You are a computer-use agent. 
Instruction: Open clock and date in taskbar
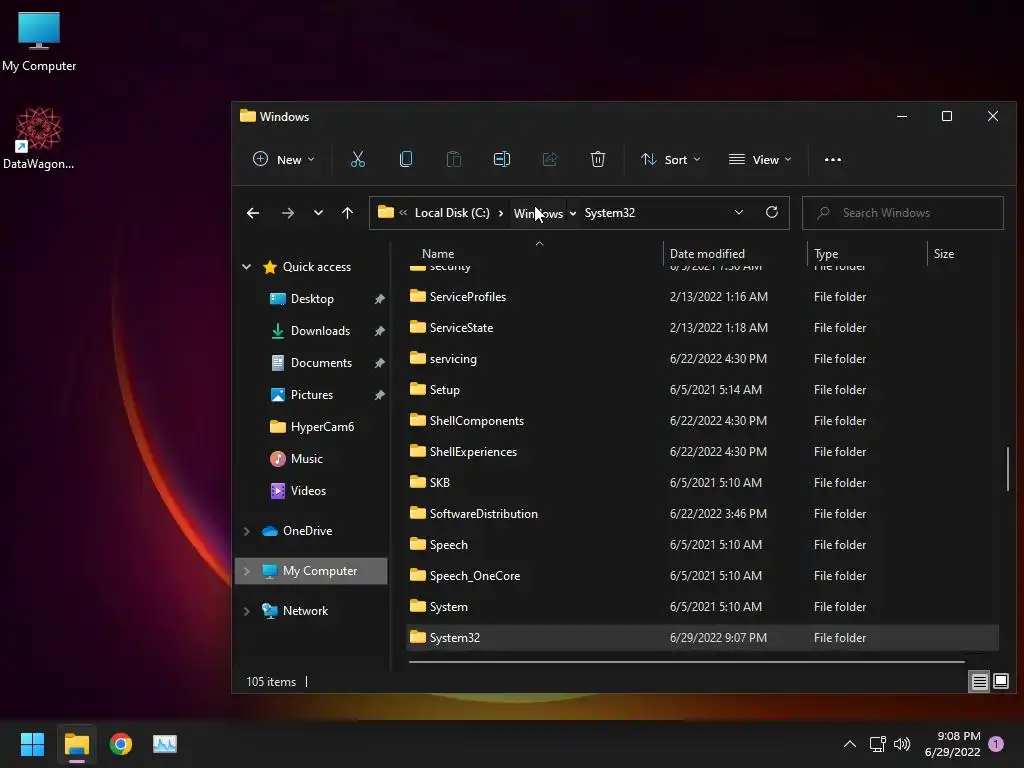coord(952,744)
